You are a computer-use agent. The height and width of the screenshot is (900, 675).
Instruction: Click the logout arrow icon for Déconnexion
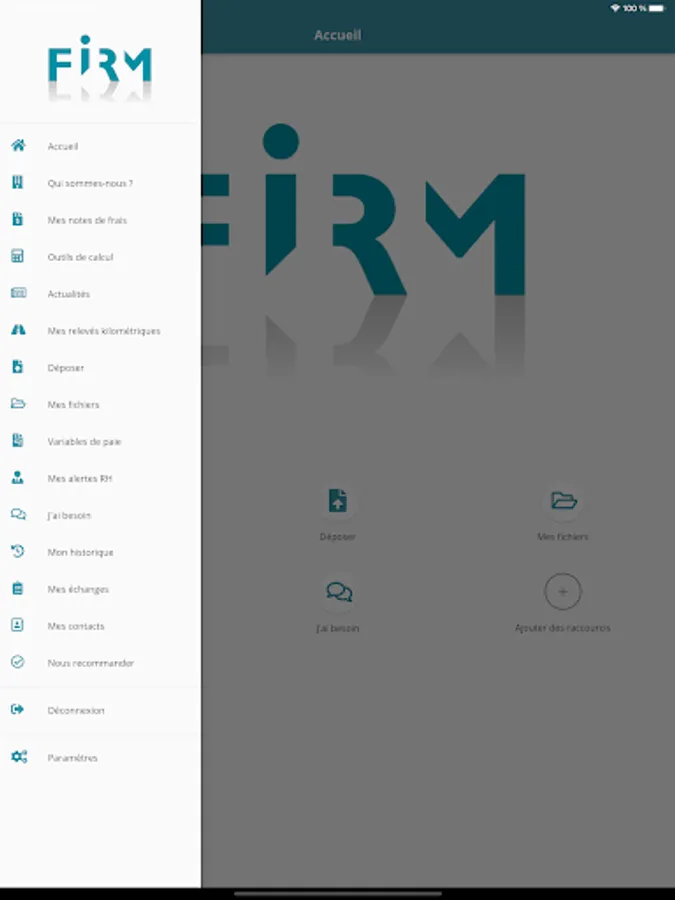click(x=18, y=709)
